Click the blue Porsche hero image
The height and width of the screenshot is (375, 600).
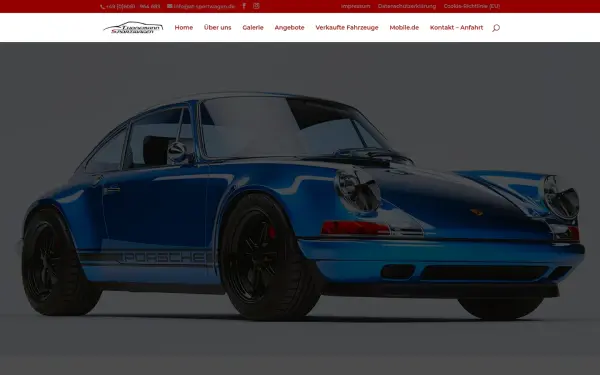300,209
